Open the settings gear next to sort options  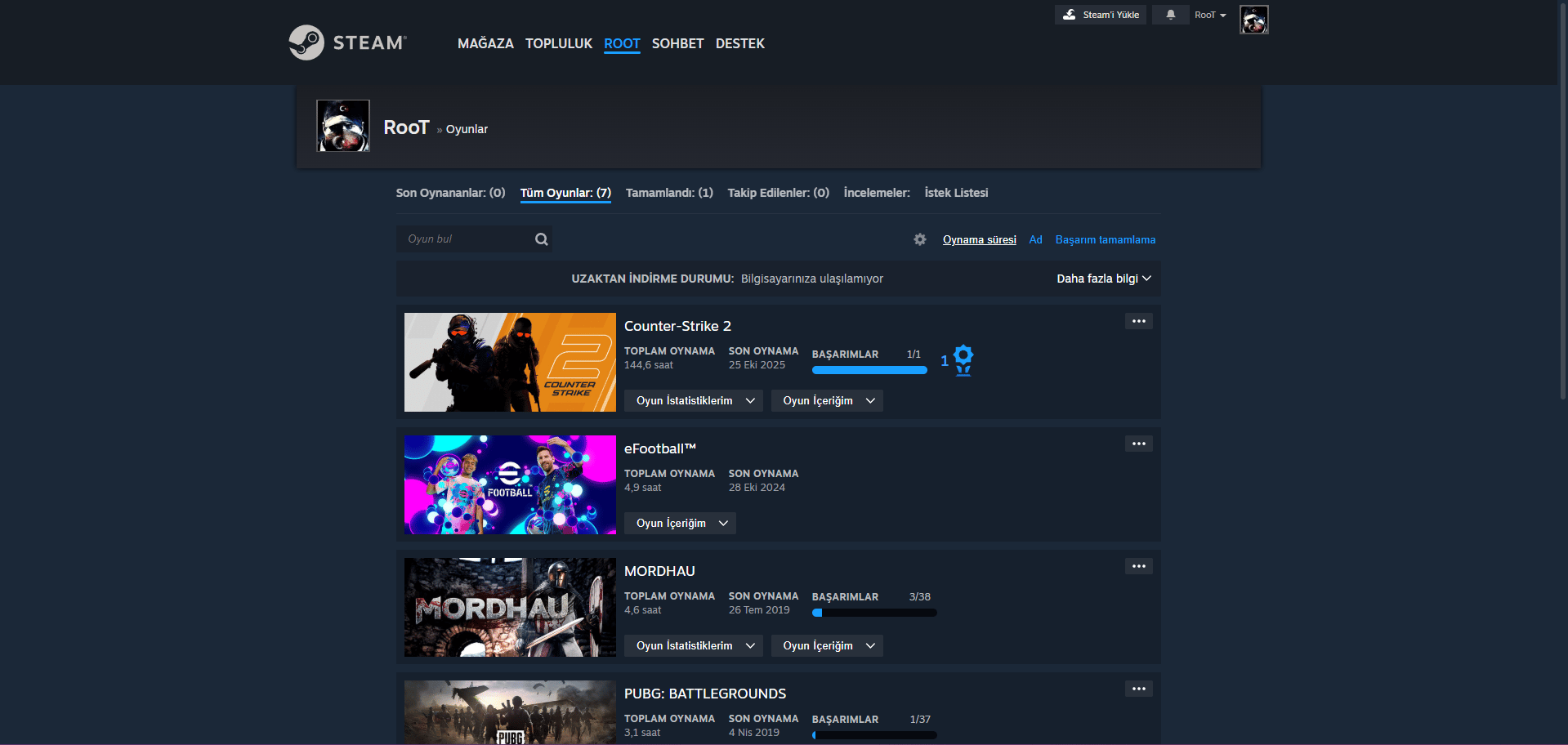(920, 239)
